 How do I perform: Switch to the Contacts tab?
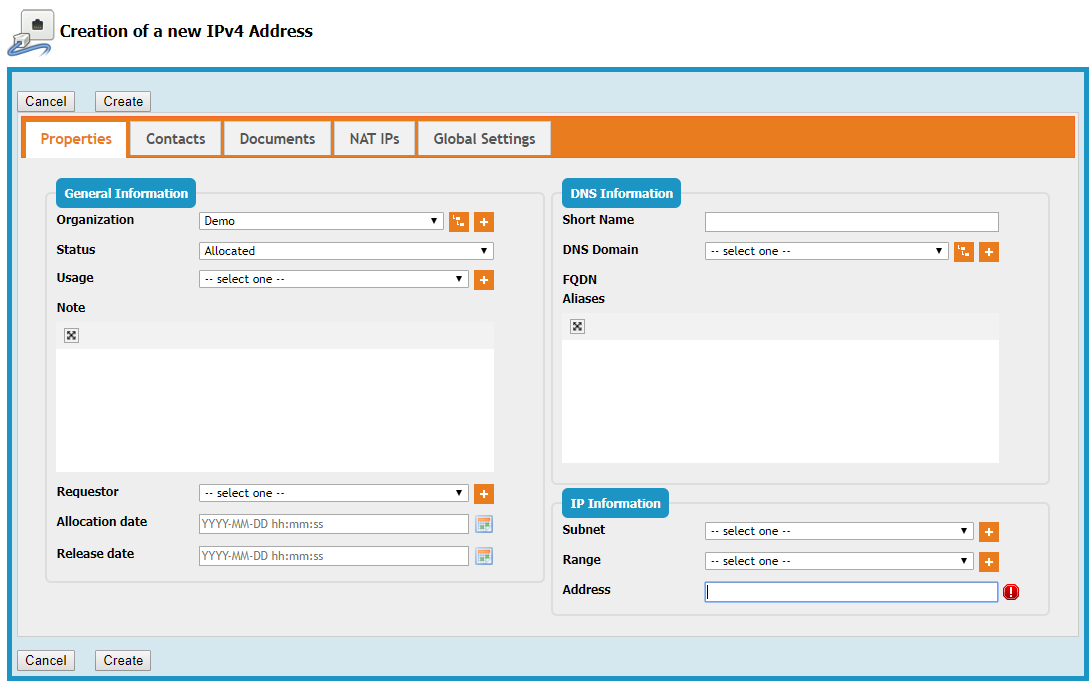click(175, 139)
